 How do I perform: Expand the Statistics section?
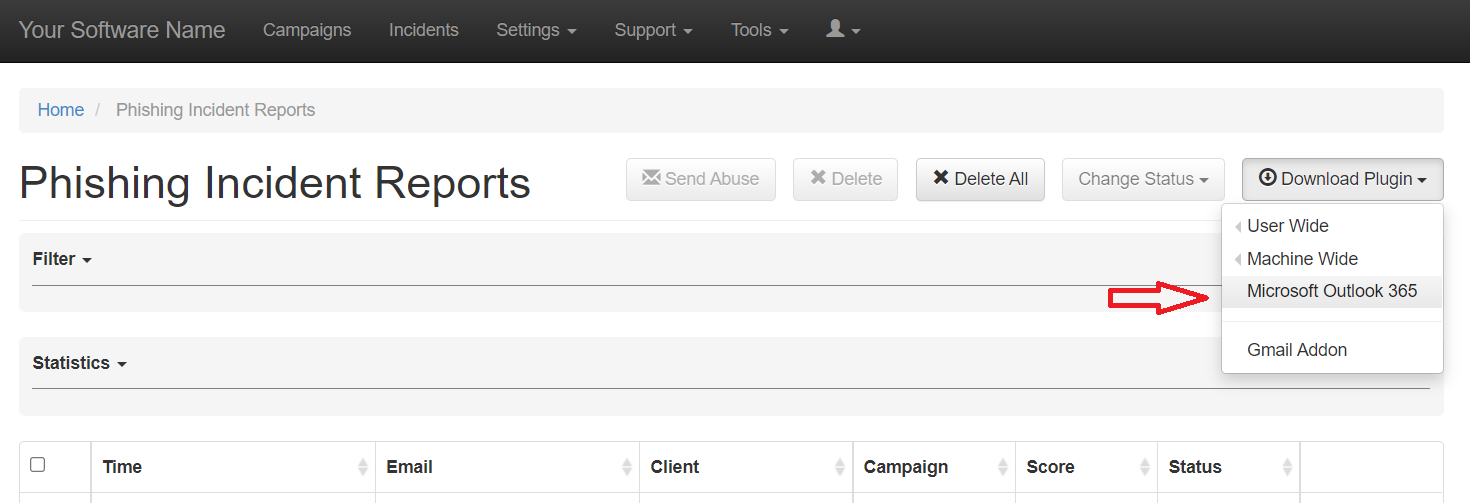pos(80,363)
